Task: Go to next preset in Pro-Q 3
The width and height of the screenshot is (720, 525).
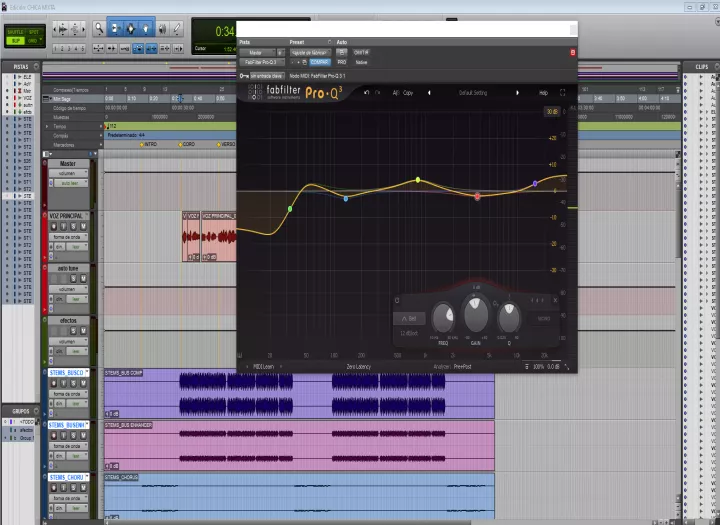Action: (x=518, y=93)
